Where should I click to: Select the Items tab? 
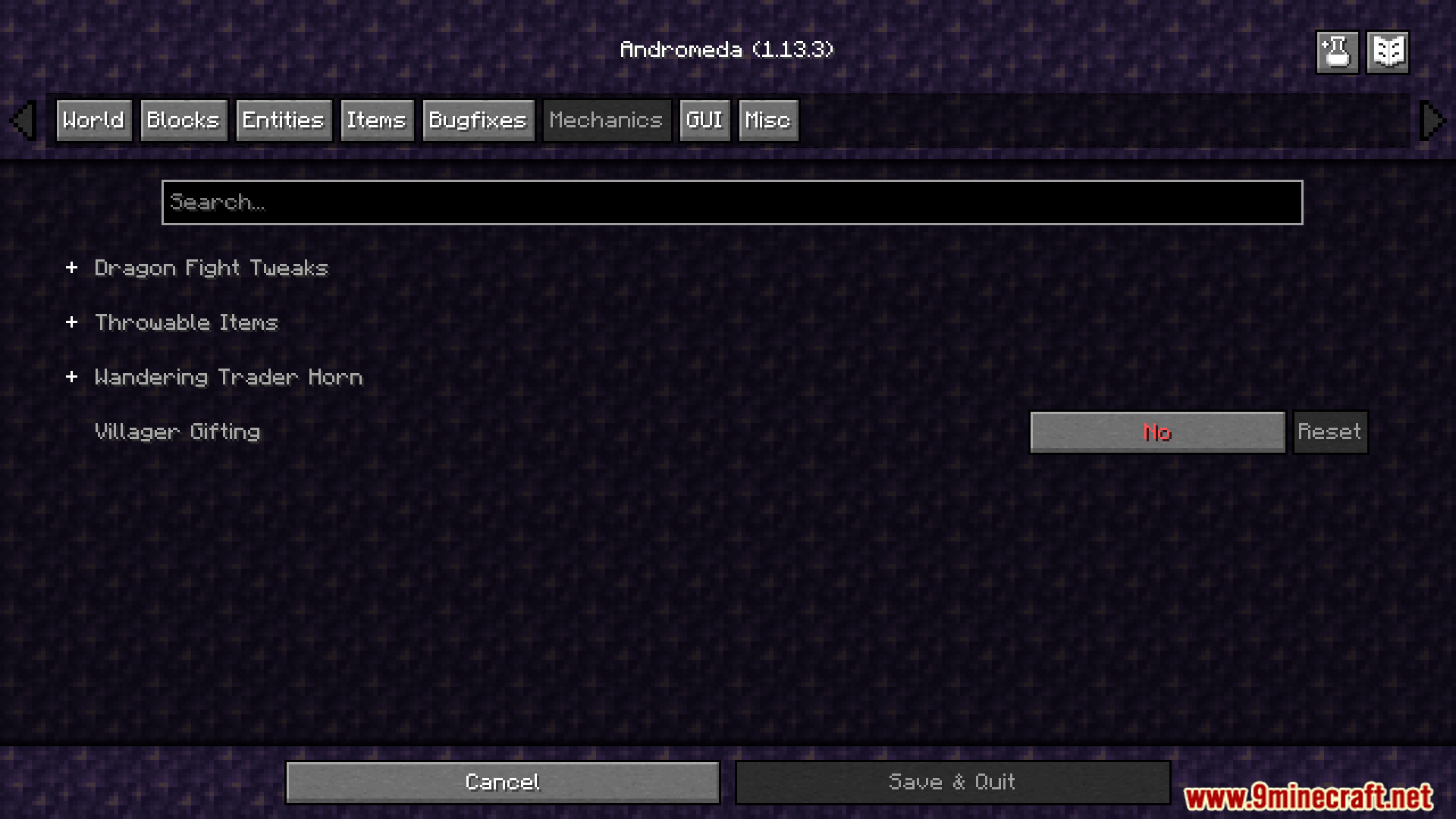[376, 119]
